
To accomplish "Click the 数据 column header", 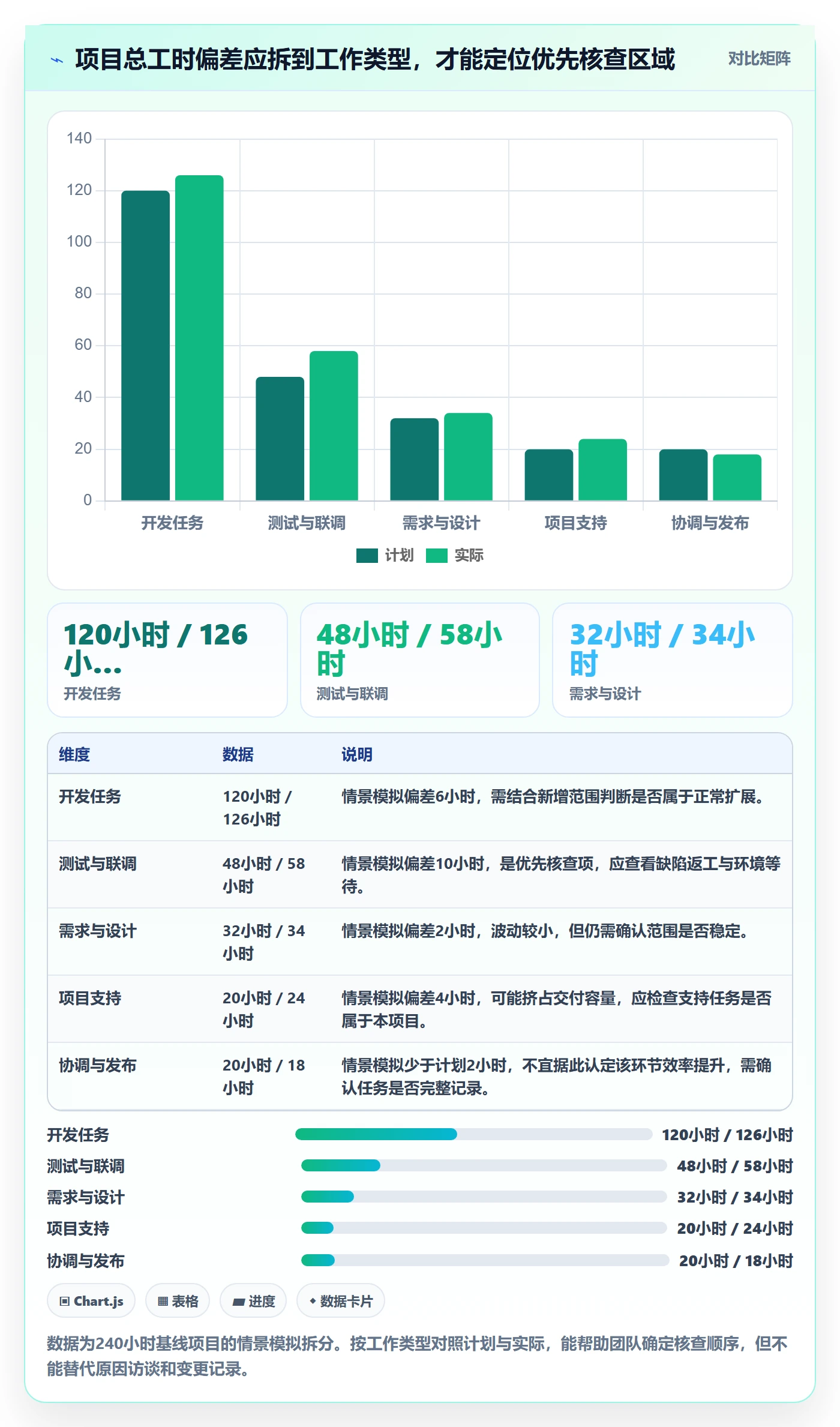I will [x=238, y=754].
